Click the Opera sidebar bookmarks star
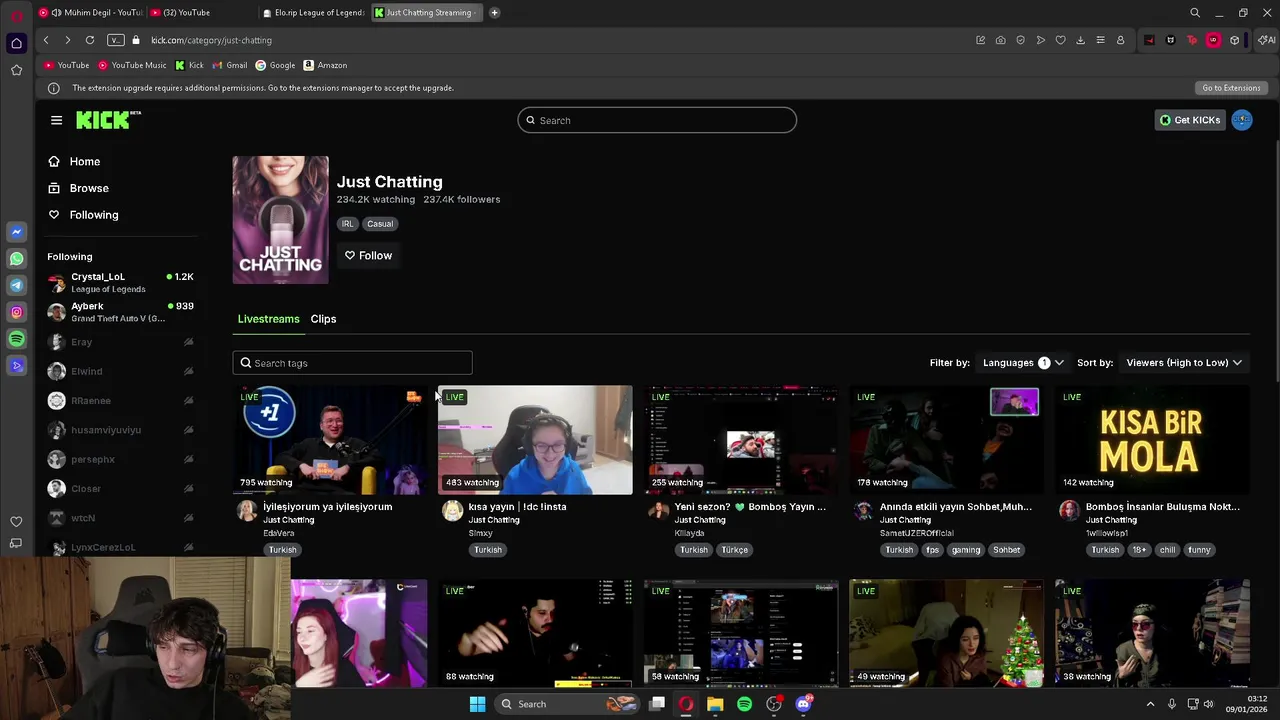The height and width of the screenshot is (720, 1280). pyautogui.click(x=16, y=70)
